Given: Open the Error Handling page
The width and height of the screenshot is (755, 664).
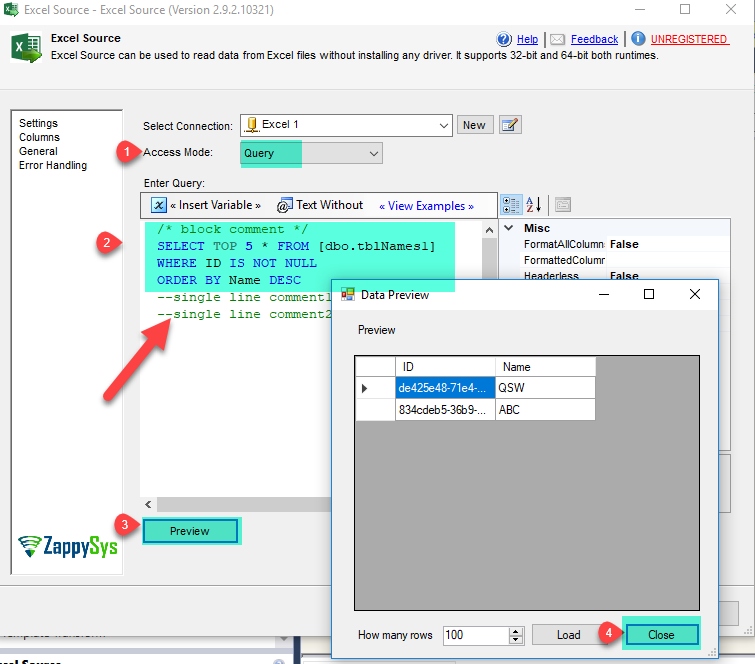Looking at the screenshot, I should (x=53, y=166).
